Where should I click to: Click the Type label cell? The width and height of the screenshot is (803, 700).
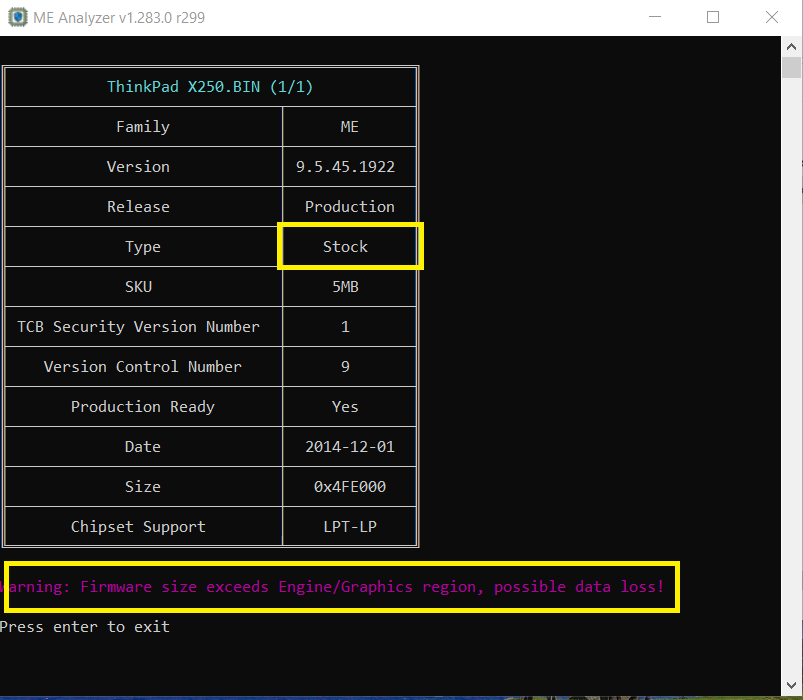(143, 246)
